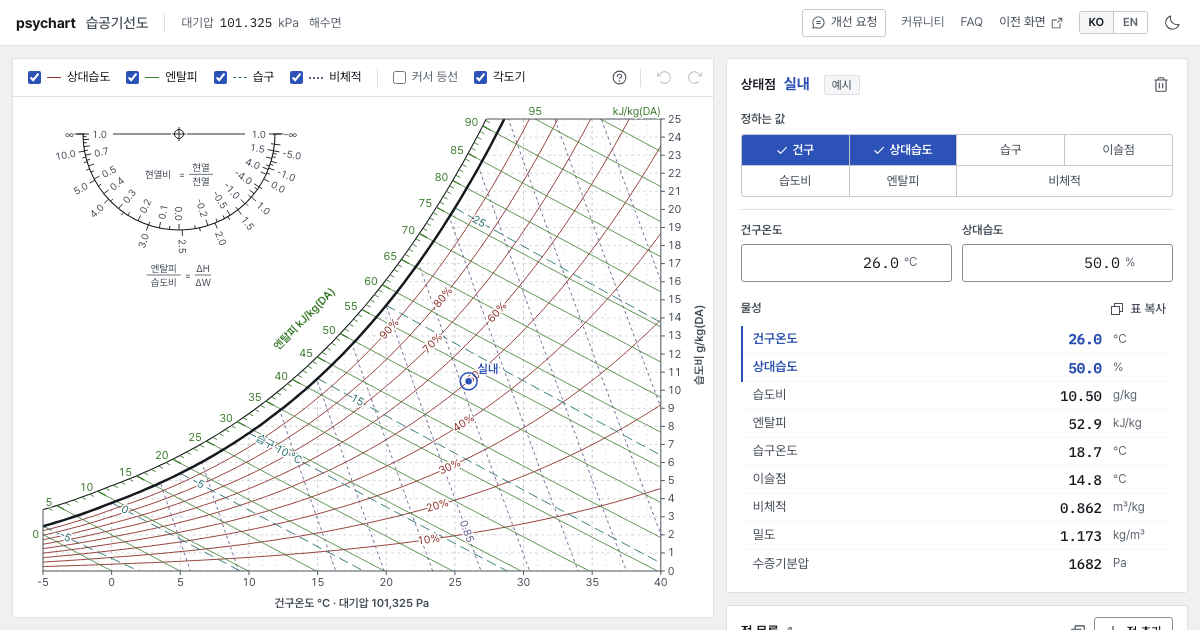Toggle the 엔탈피 lines checkbox

click(133, 77)
